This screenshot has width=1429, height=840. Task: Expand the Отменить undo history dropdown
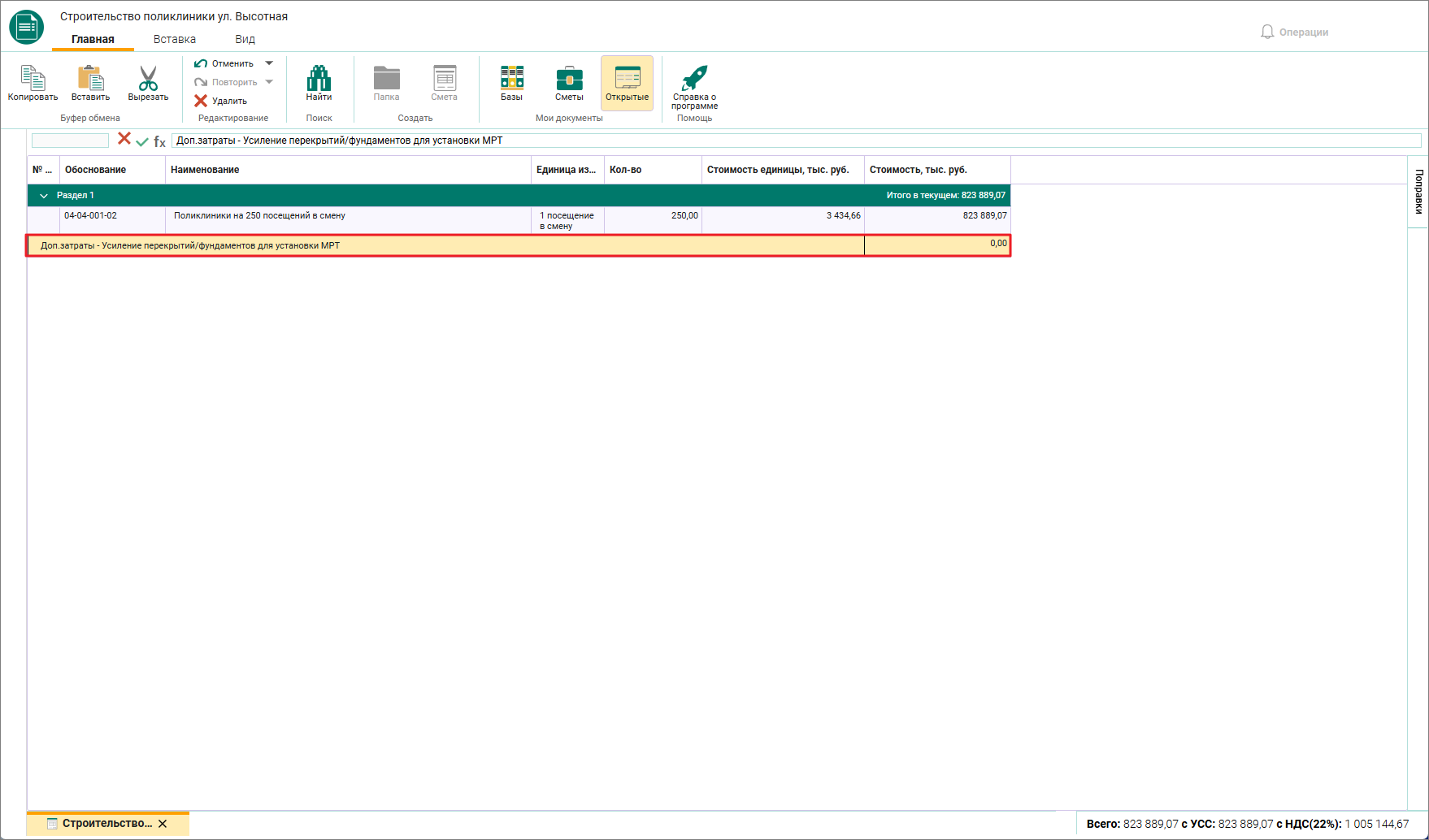269,63
